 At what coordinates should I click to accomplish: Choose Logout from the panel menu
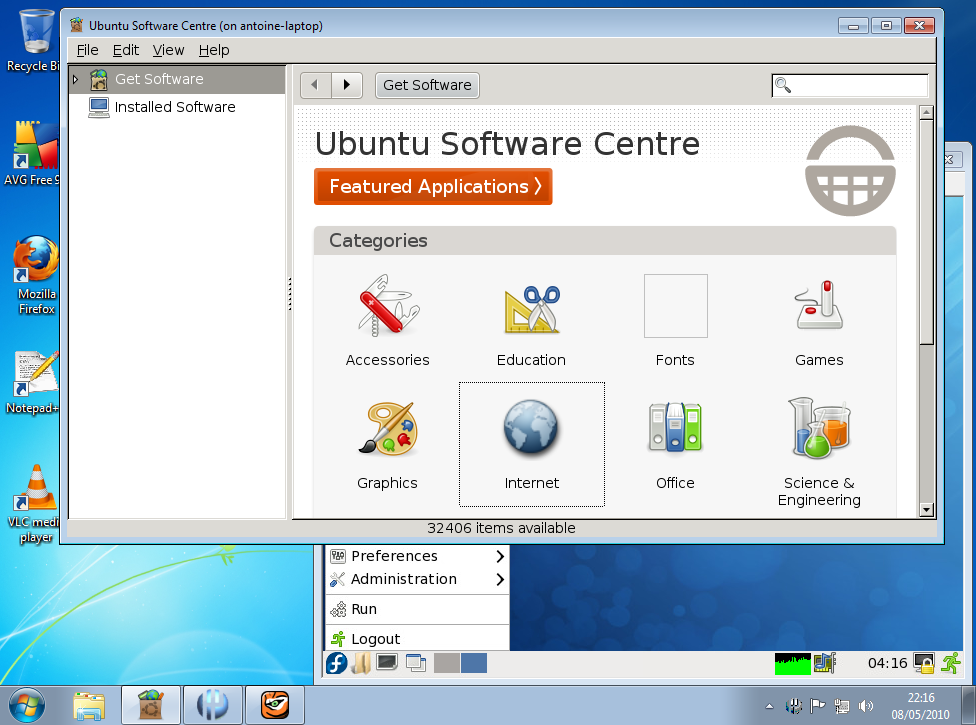tap(417, 639)
